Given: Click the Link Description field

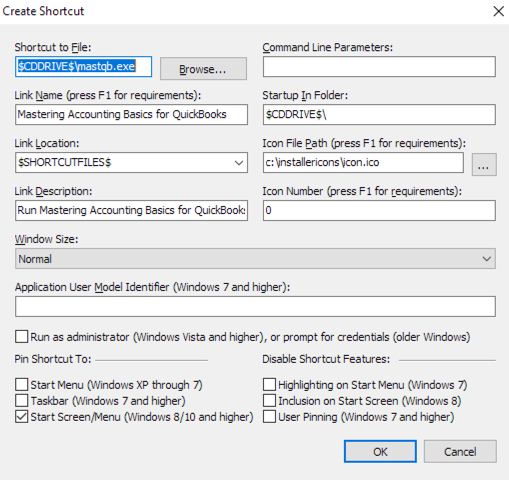Looking at the screenshot, I should 131,211.
